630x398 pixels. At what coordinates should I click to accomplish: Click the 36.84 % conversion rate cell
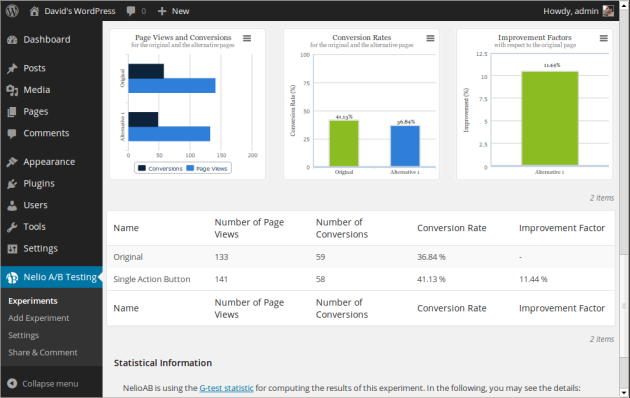pyautogui.click(x=431, y=257)
